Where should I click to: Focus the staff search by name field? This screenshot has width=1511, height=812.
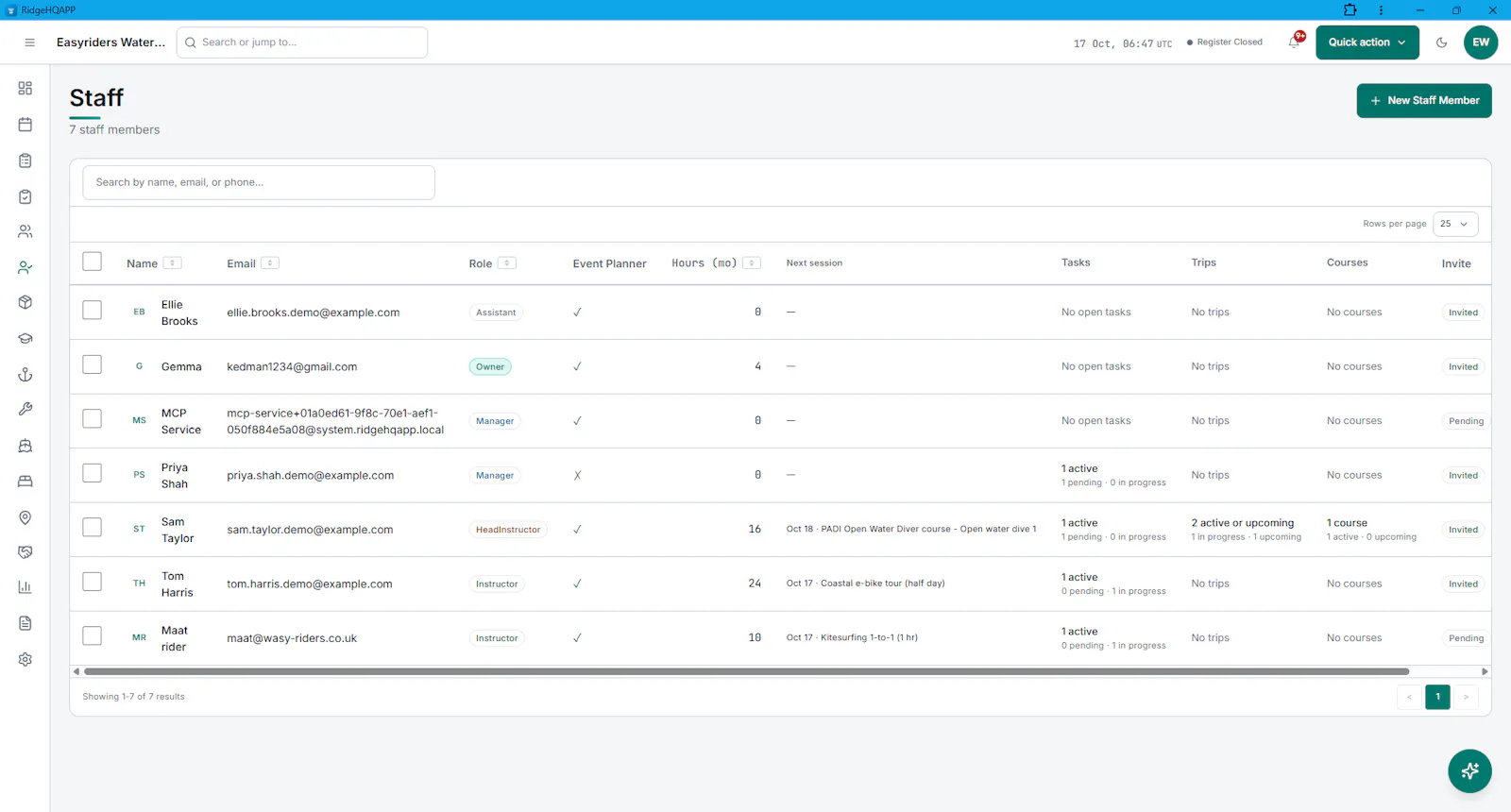(x=259, y=182)
